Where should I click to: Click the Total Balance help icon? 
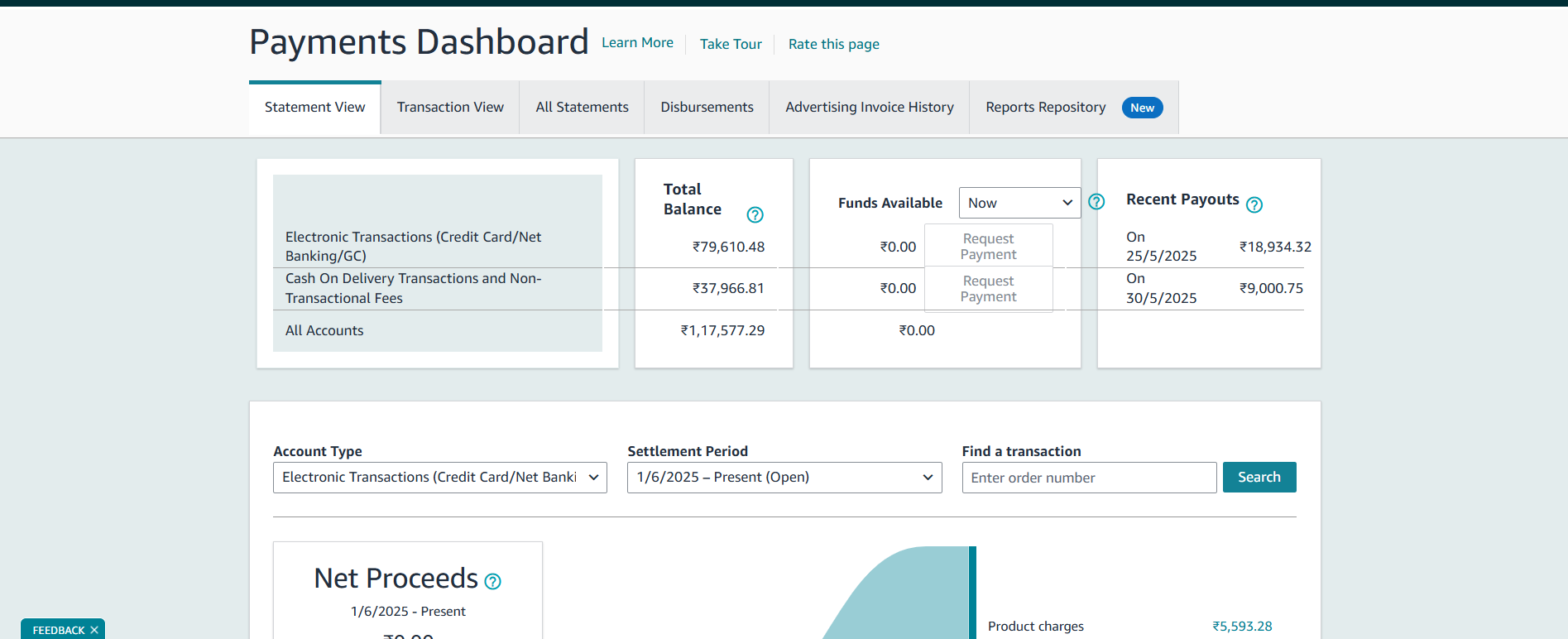click(x=755, y=215)
